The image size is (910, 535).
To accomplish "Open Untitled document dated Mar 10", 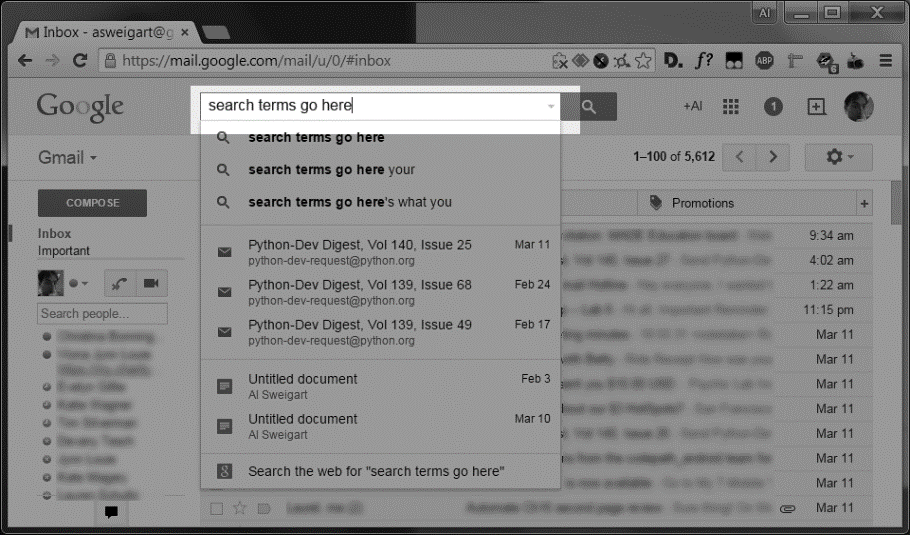I will 380,426.
